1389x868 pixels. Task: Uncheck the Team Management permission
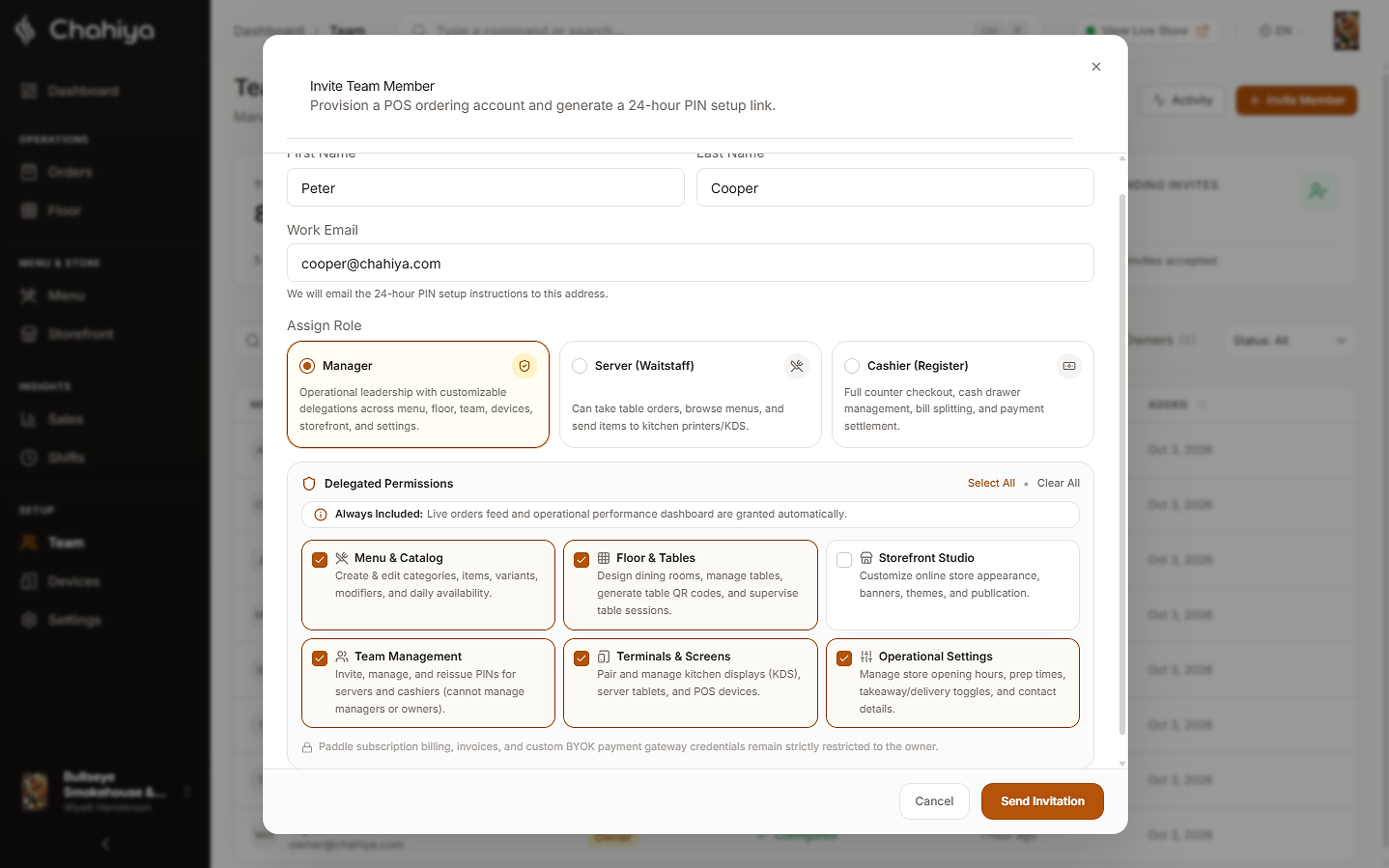point(320,658)
